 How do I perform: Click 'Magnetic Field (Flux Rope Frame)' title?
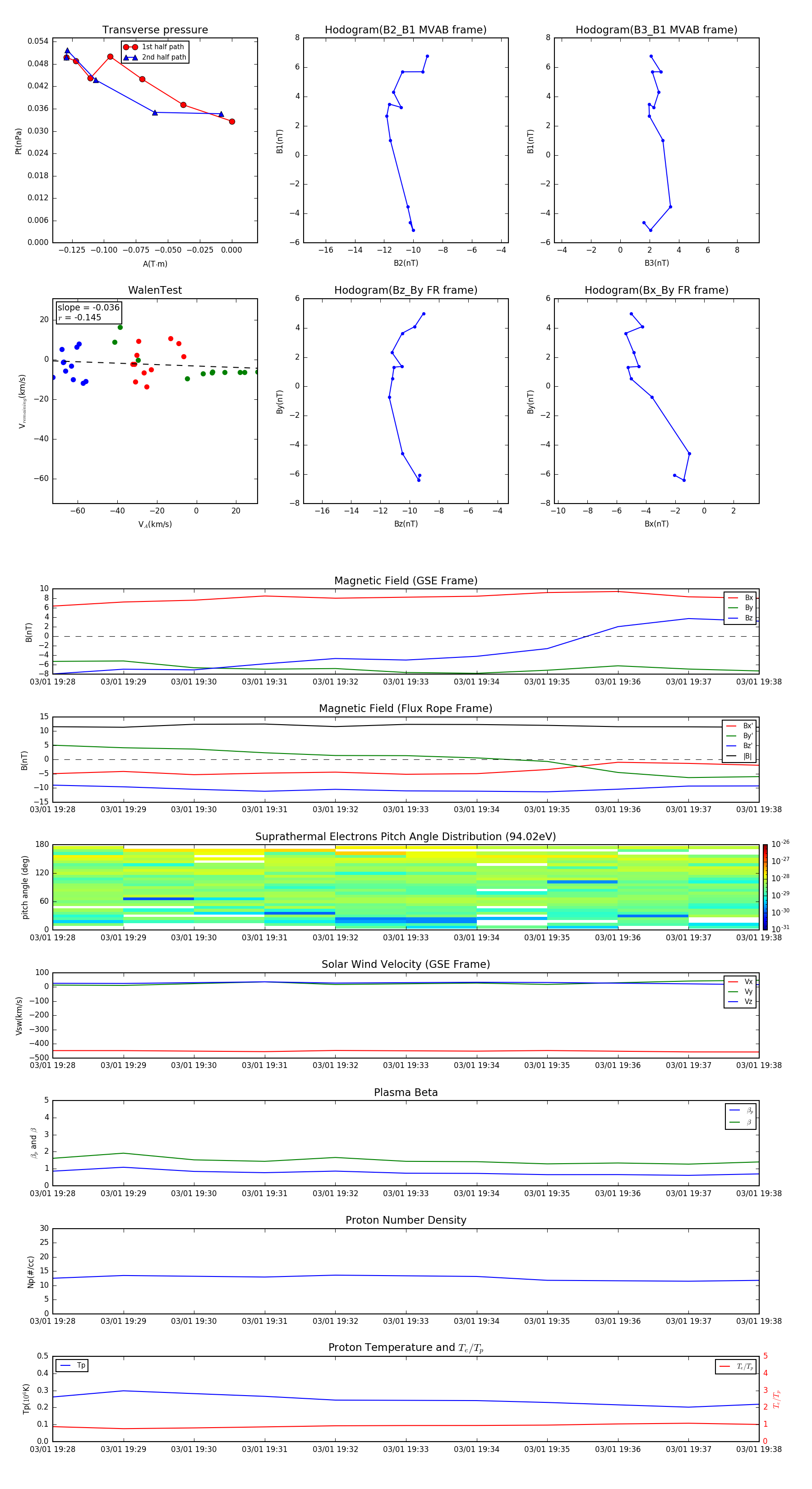(x=406, y=709)
